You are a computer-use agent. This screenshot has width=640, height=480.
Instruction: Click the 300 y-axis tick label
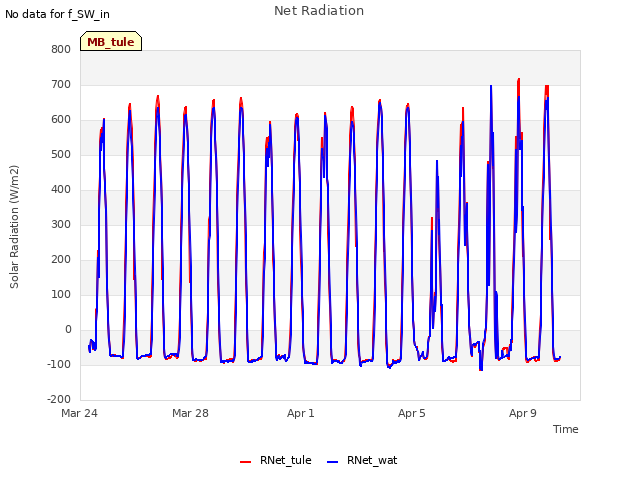tap(61, 224)
